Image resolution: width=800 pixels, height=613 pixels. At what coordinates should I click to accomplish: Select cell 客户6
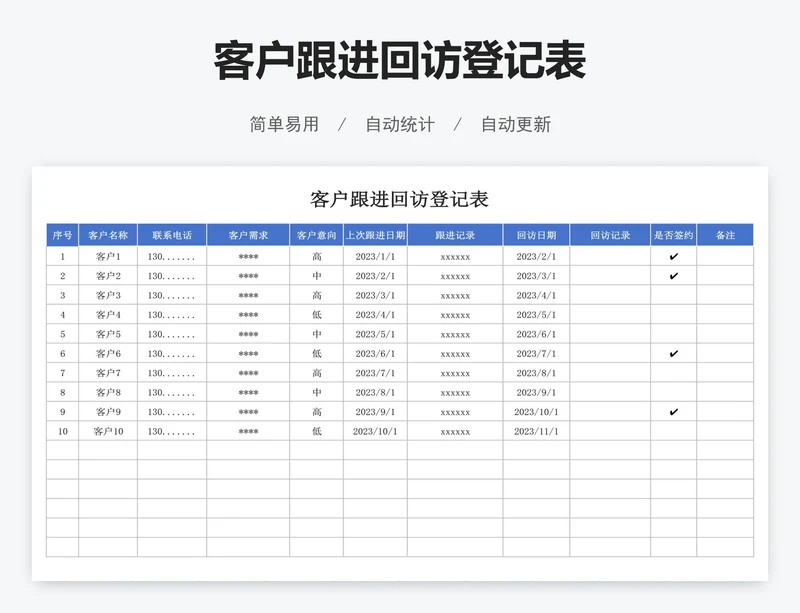coord(108,353)
